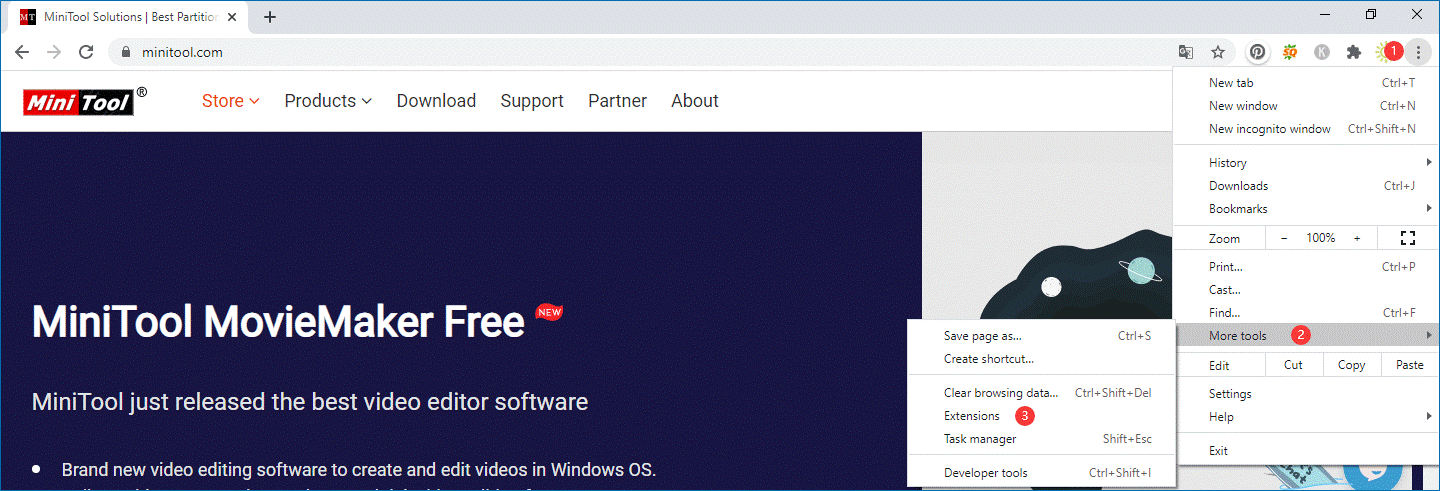Click the MiniTool logo

pos(86,100)
